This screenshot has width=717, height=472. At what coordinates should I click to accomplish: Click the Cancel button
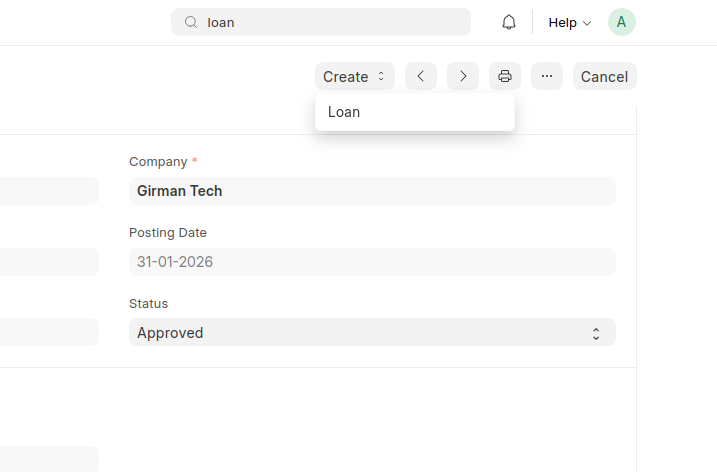click(605, 76)
